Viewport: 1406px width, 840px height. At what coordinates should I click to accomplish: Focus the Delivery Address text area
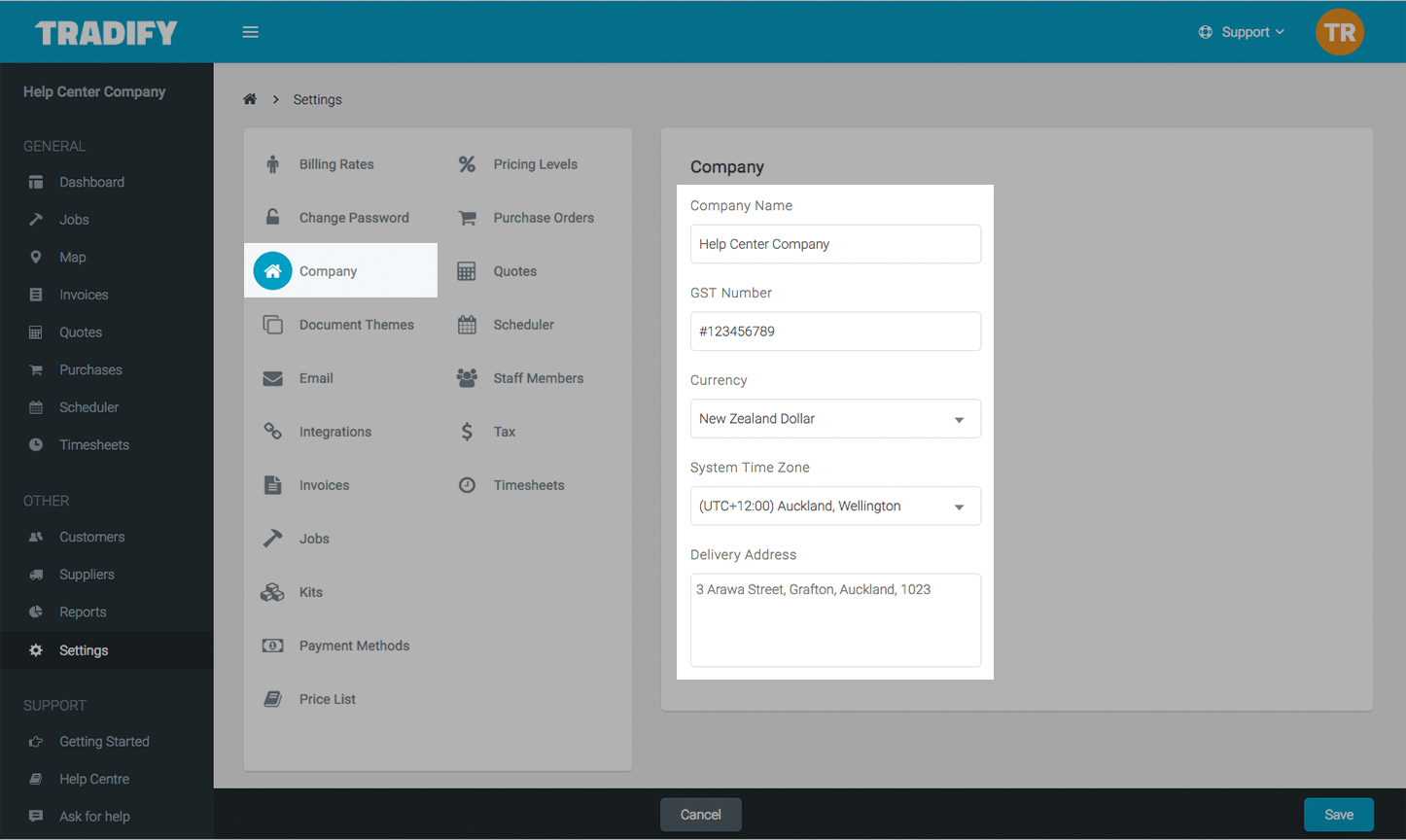click(834, 620)
